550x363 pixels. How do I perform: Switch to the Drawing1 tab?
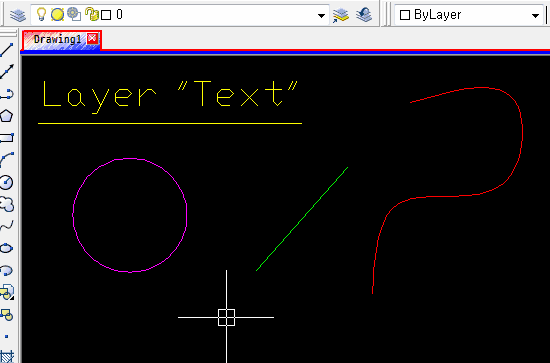click(57, 39)
